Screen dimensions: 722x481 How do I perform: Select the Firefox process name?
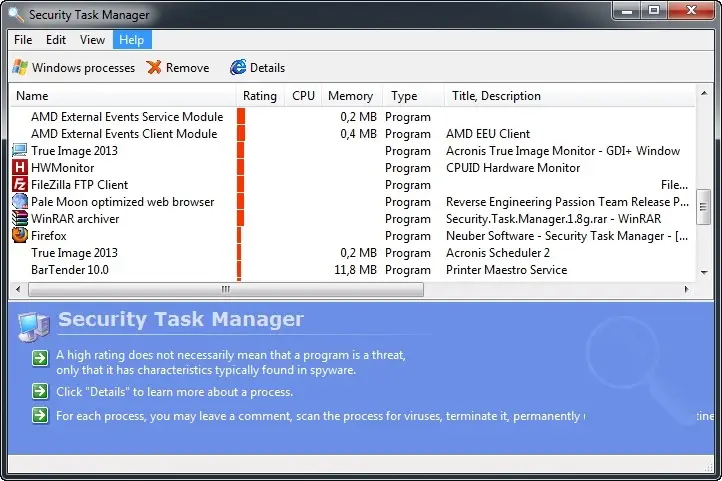pyautogui.click(x=49, y=236)
